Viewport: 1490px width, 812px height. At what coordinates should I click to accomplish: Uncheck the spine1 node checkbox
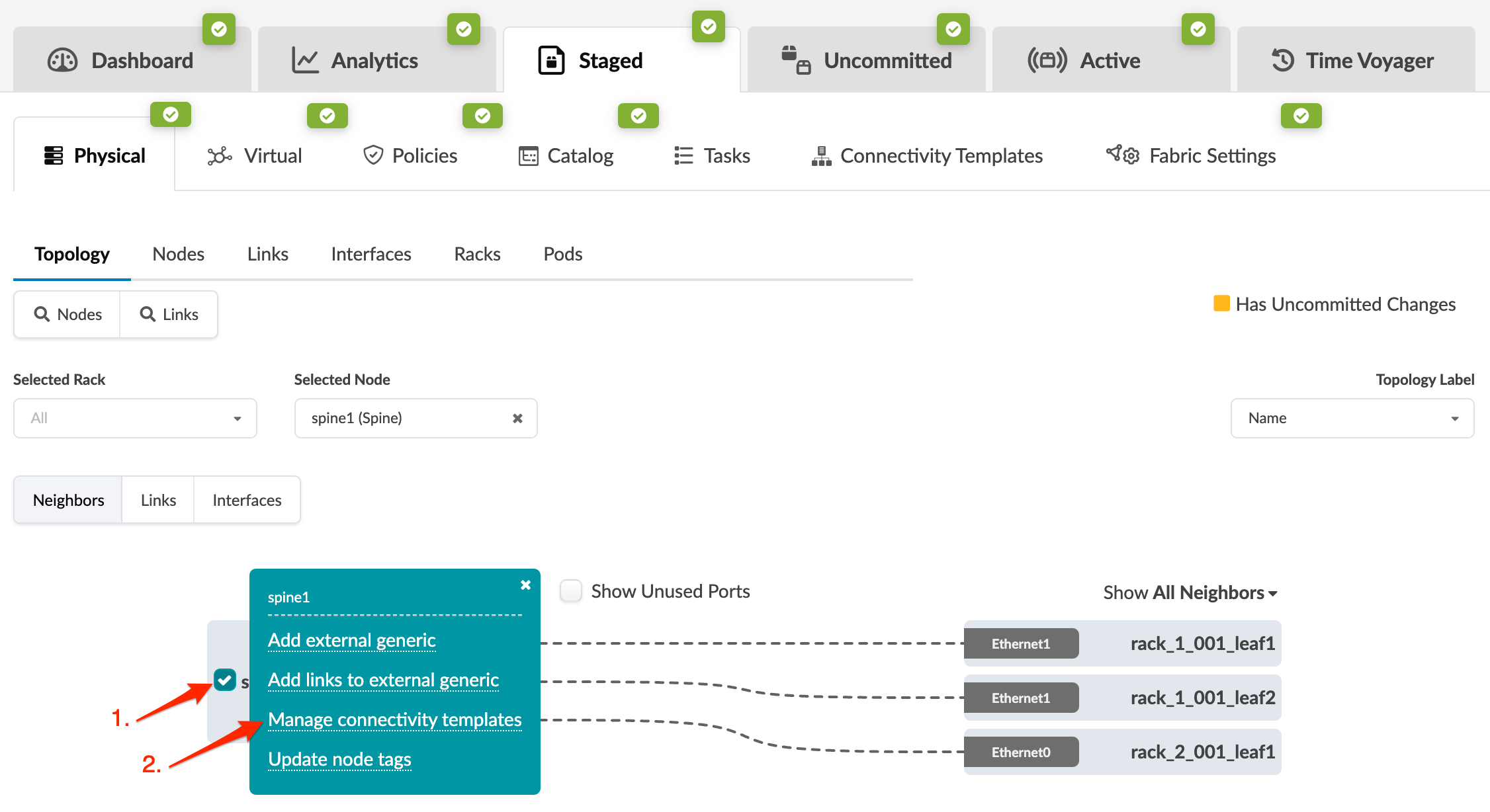point(225,680)
